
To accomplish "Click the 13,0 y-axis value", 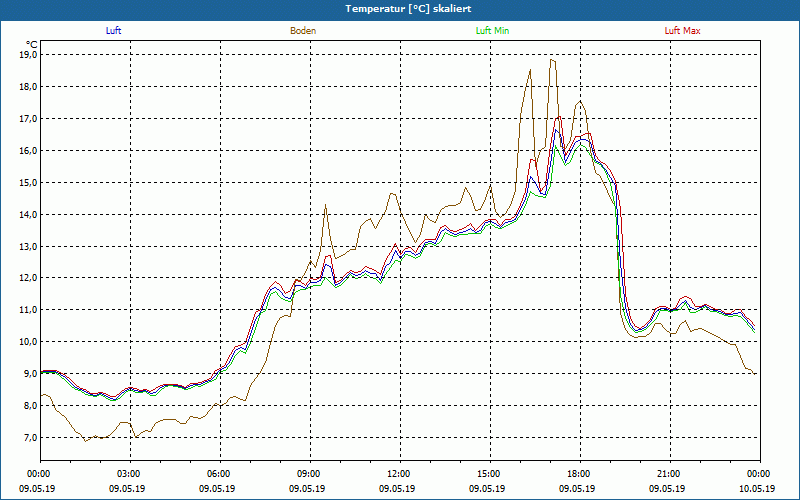I will [x=28, y=246].
